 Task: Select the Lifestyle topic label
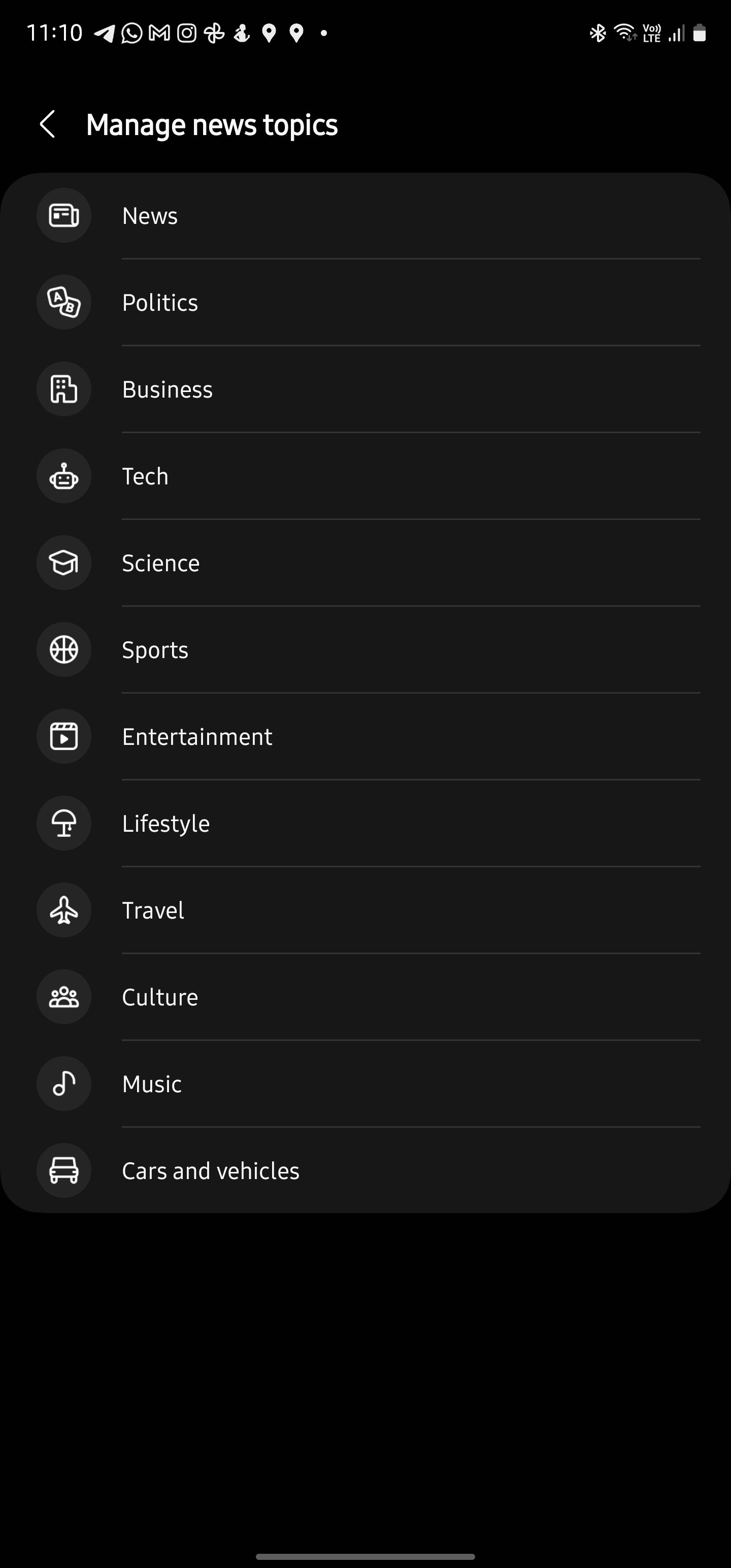pos(165,824)
